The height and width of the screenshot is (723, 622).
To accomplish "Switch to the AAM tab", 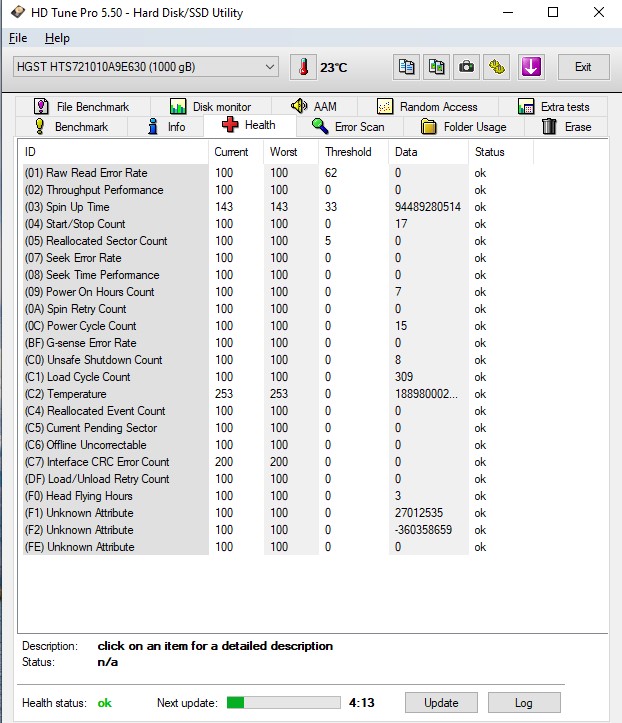I will pos(314,107).
